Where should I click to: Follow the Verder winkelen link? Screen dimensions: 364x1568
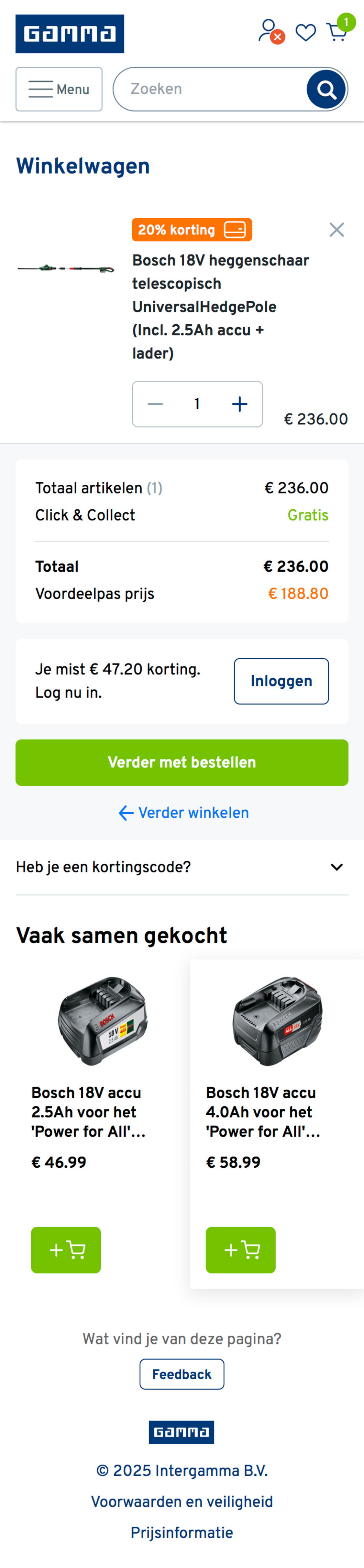184,813
